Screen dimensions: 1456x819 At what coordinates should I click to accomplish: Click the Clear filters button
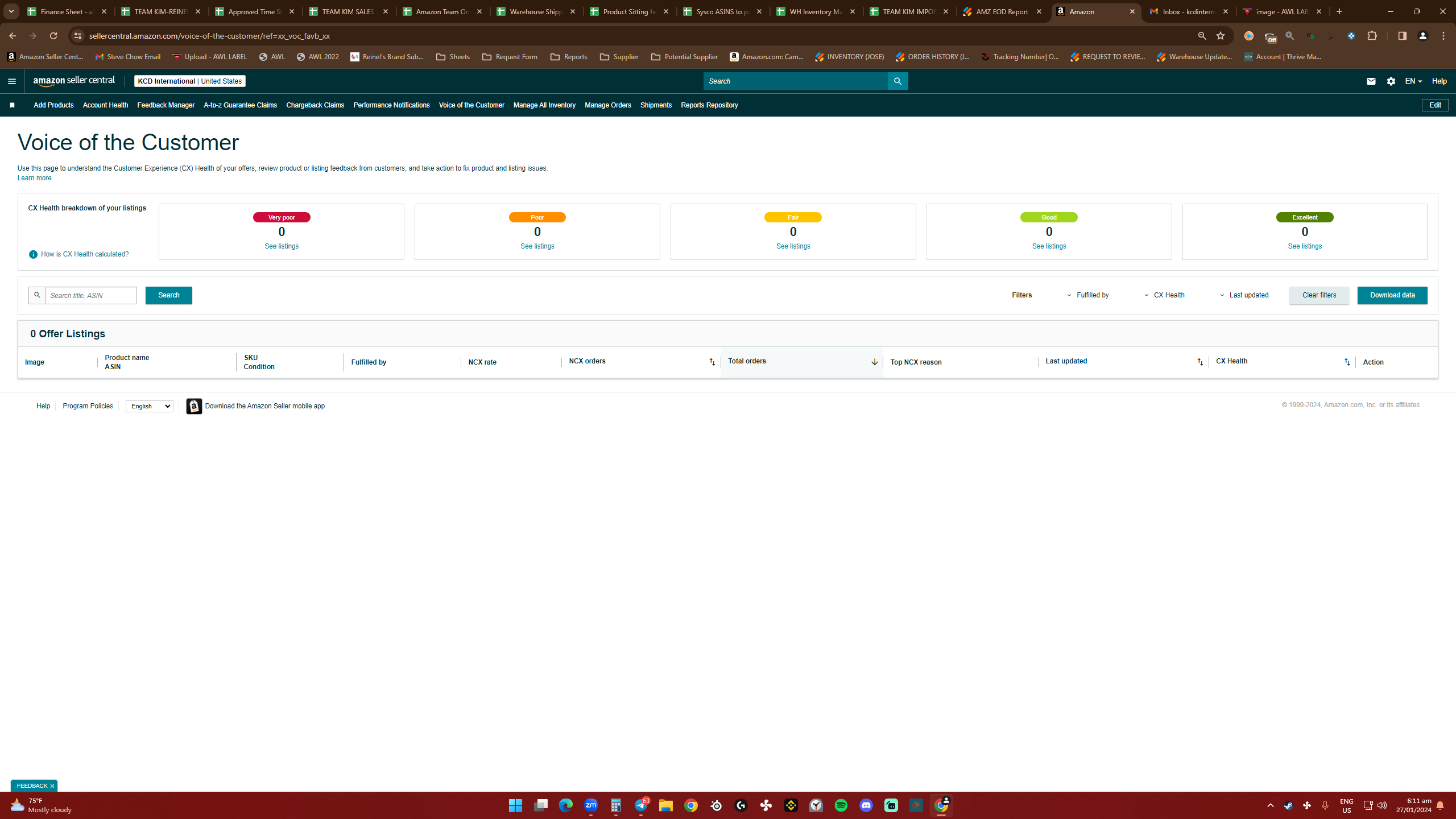(x=1319, y=295)
